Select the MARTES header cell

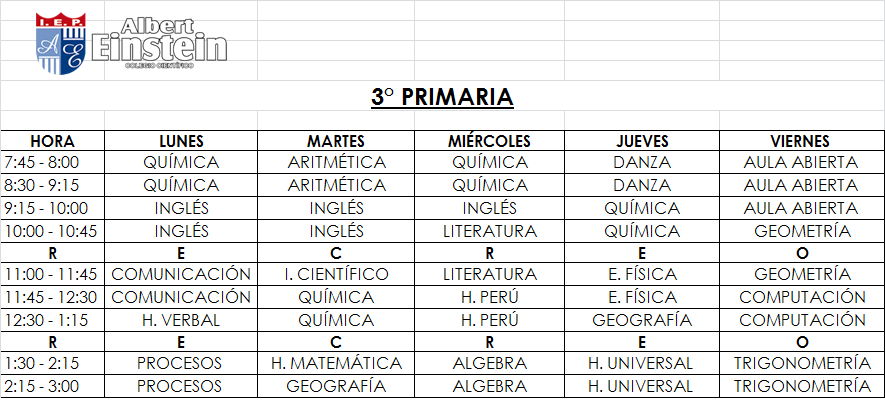tap(336, 141)
